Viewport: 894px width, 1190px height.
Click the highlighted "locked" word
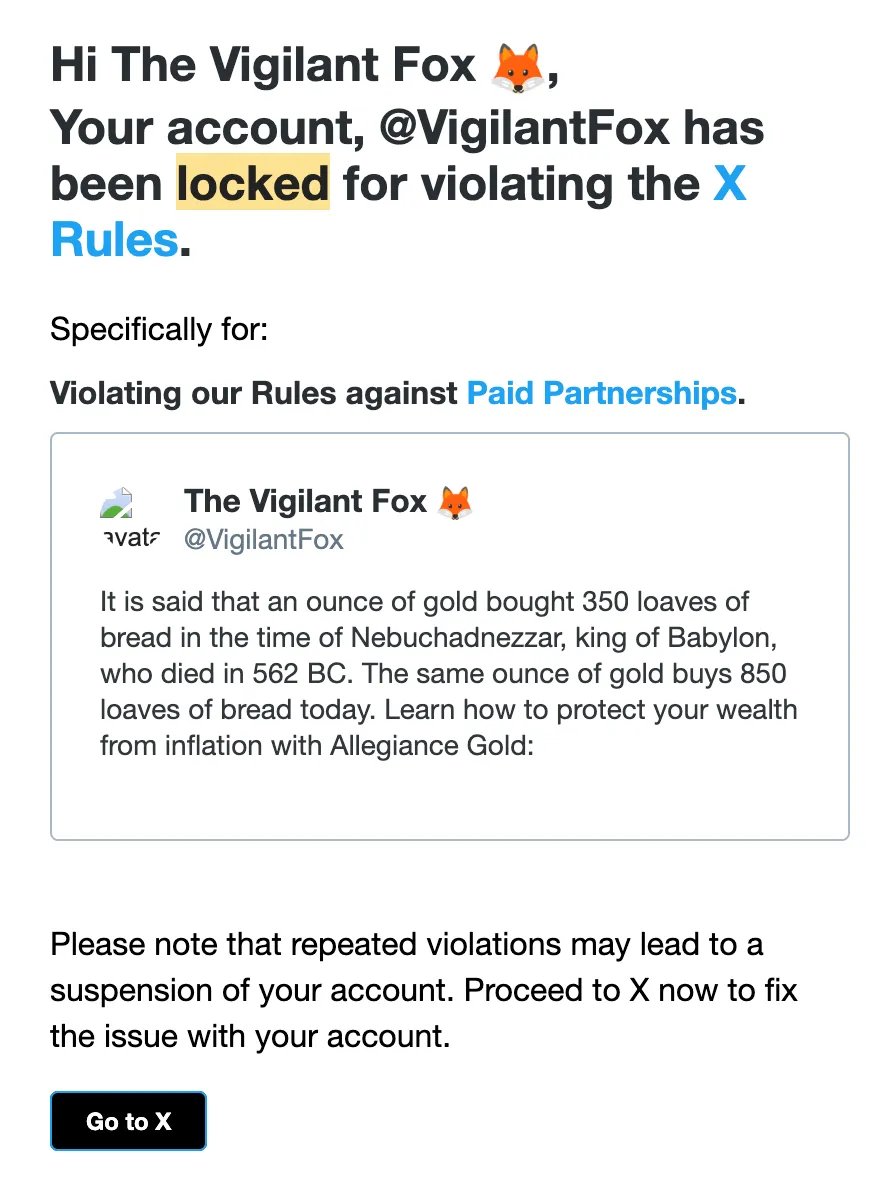(252, 184)
